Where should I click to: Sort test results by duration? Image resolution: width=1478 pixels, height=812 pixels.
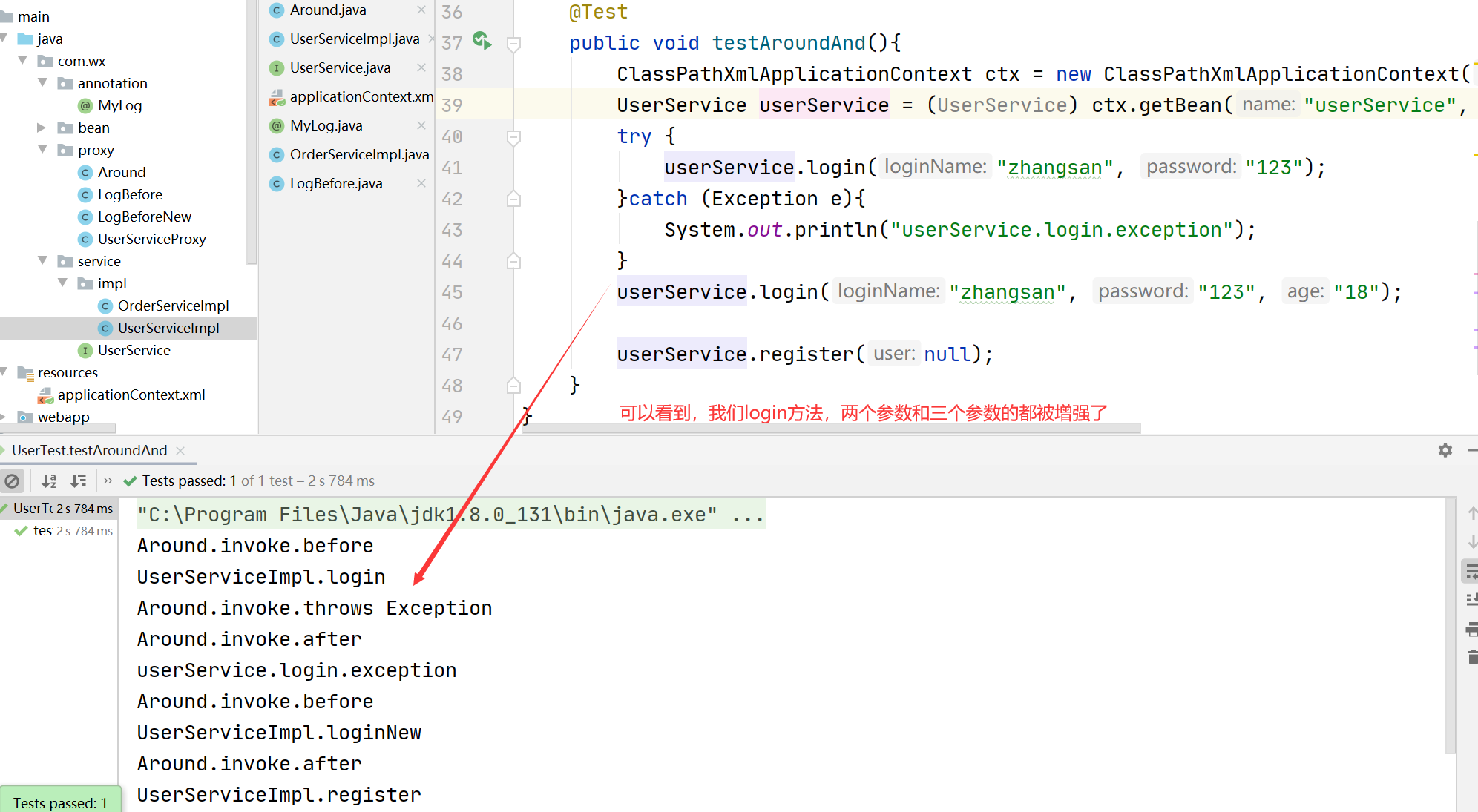(x=79, y=481)
